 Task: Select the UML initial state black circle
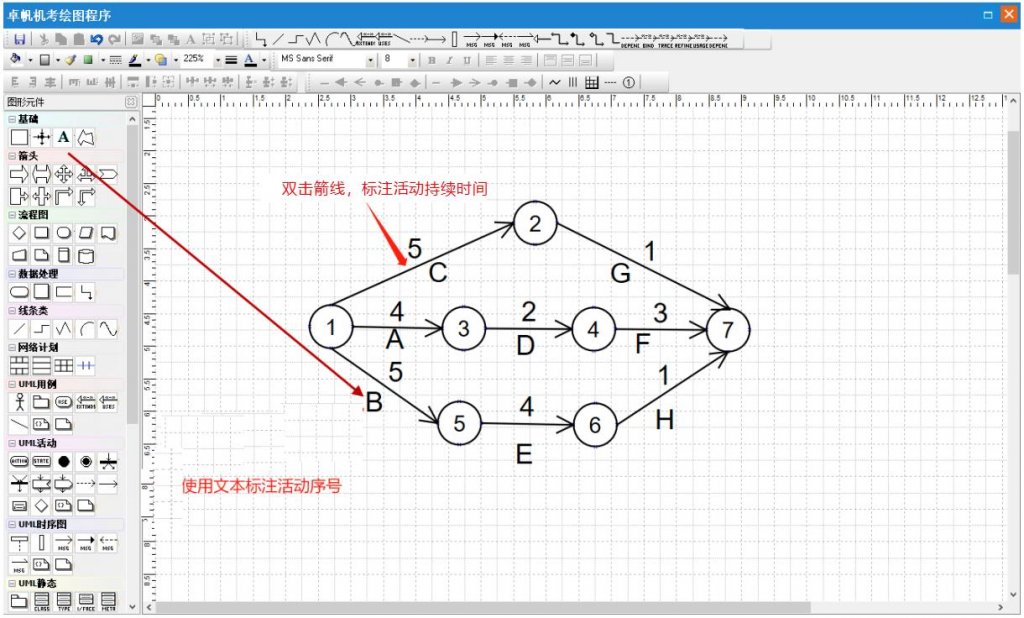coord(63,461)
